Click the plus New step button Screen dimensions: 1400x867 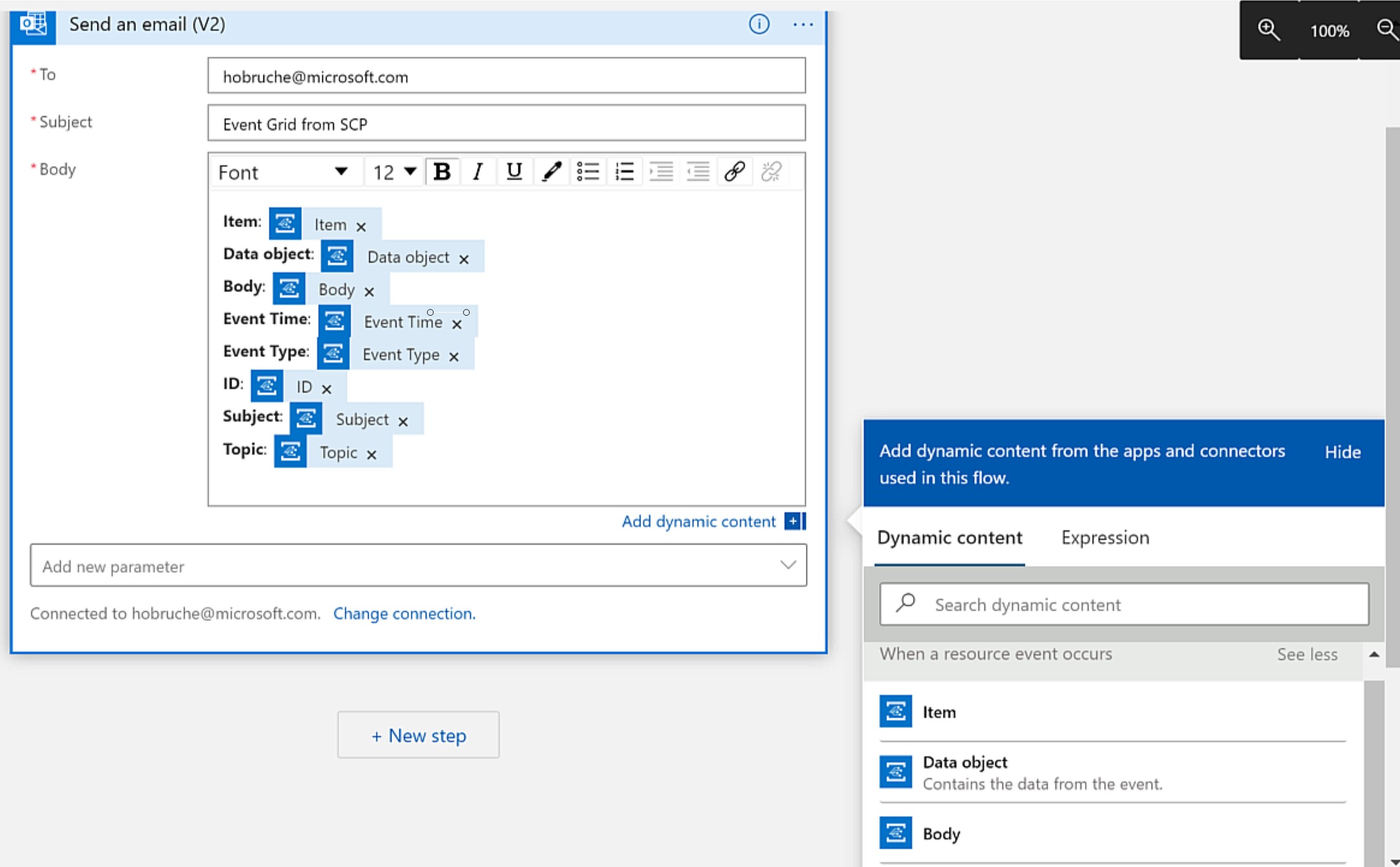click(418, 735)
